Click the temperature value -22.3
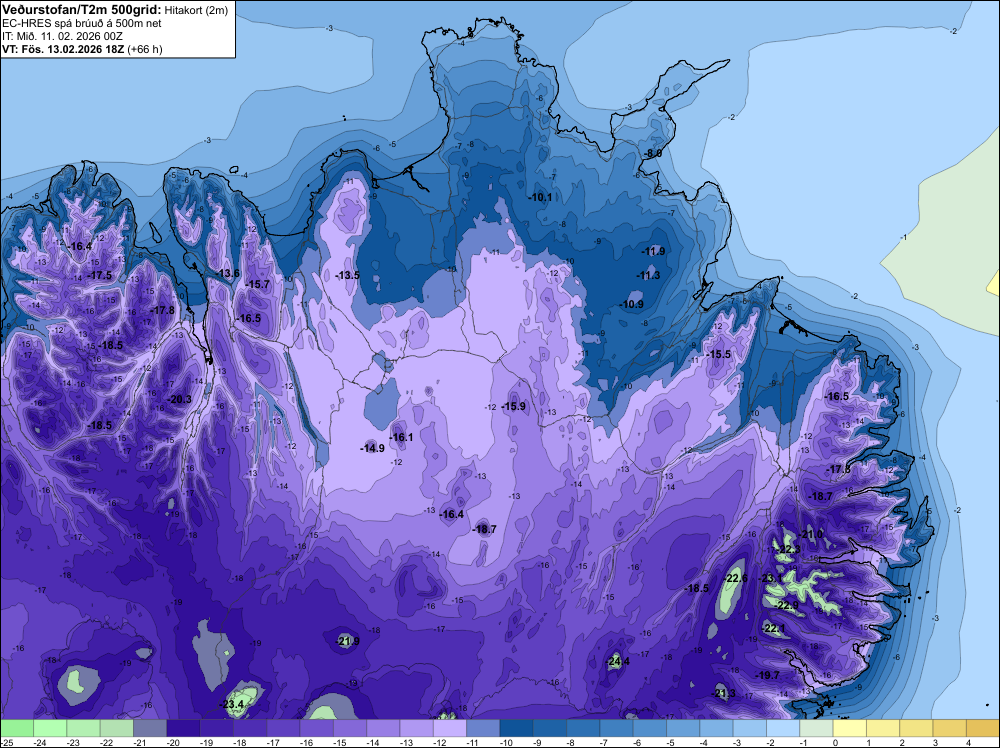Screen dimensions: 1000x748 tap(788, 550)
